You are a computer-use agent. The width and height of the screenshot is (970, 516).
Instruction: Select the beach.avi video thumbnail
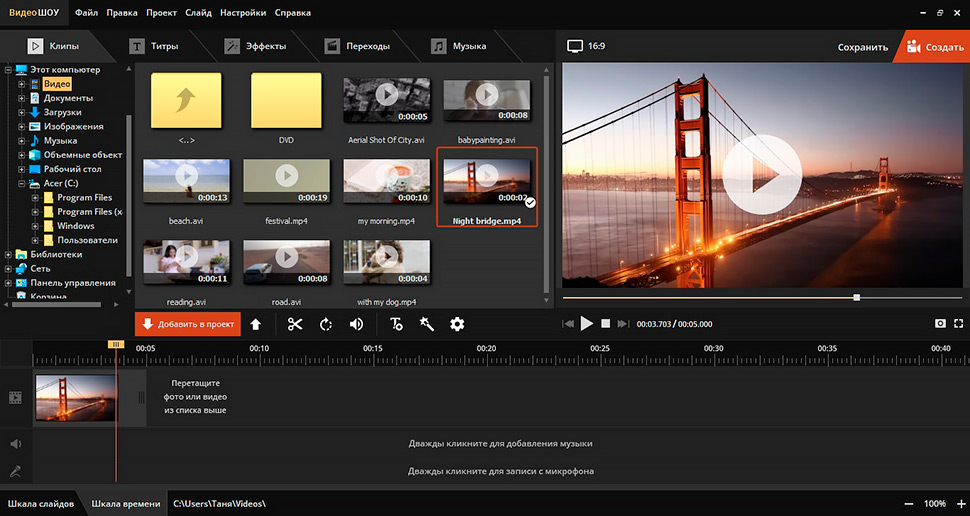pyautogui.click(x=187, y=181)
